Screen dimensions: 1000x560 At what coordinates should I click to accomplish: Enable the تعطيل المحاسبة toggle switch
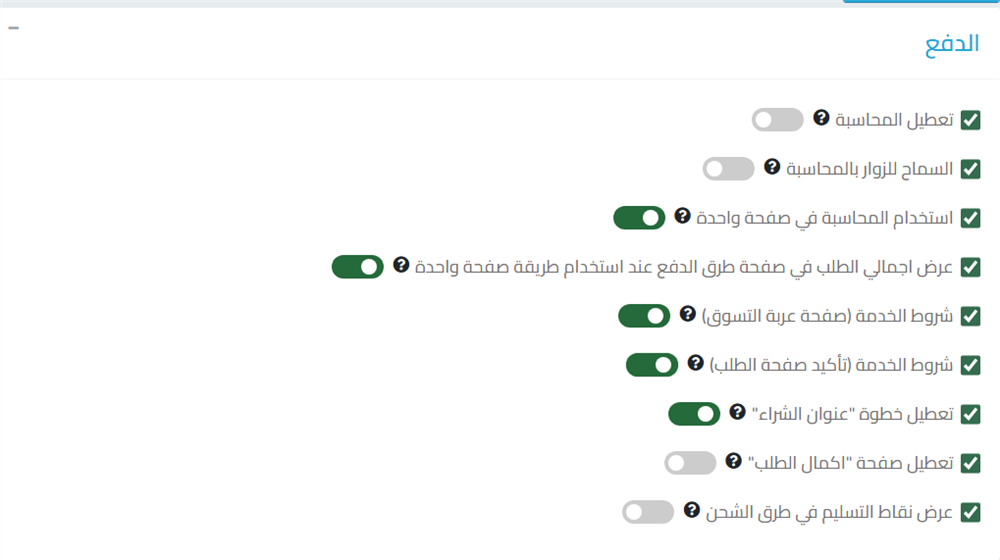pos(778,120)
